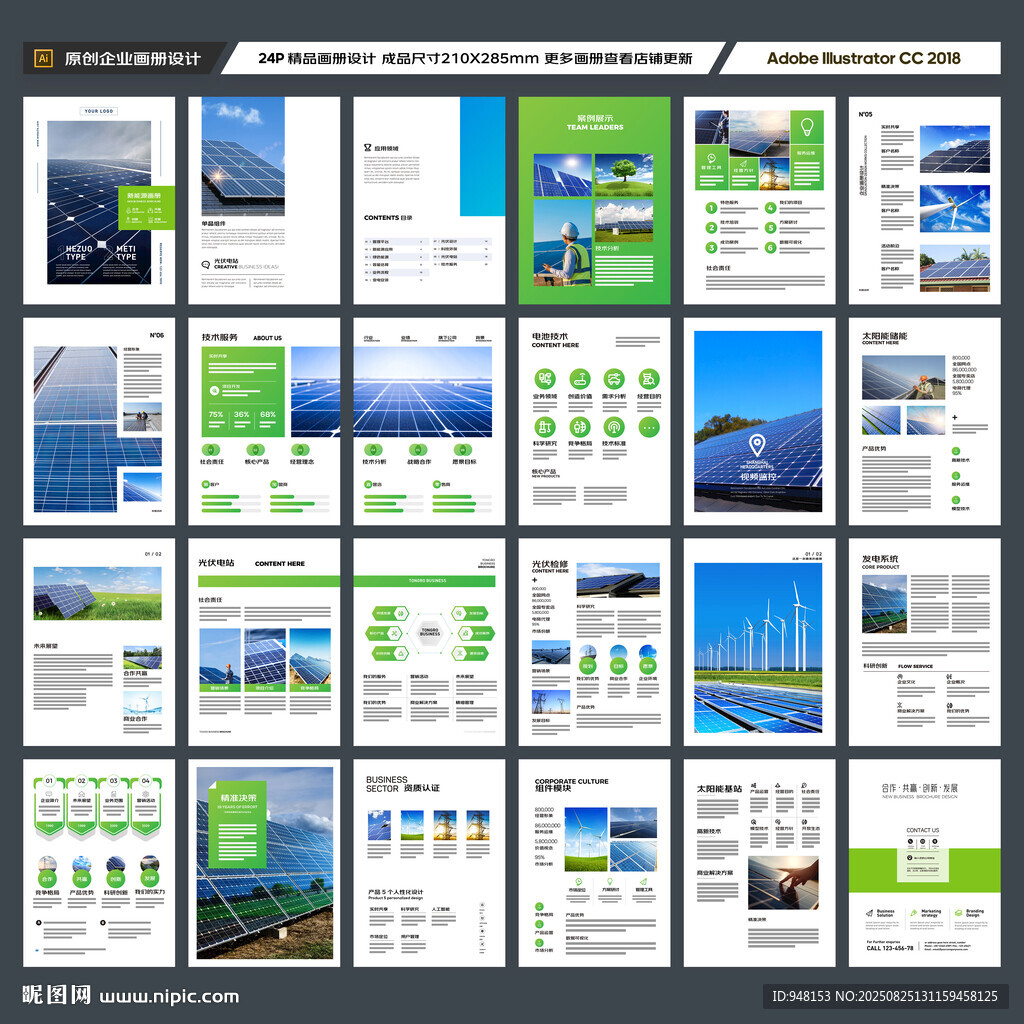The width and height of the screenshot is (1024, 1024).
Task: Click the engineer in hard hat photo
Action: coord(562,242)
